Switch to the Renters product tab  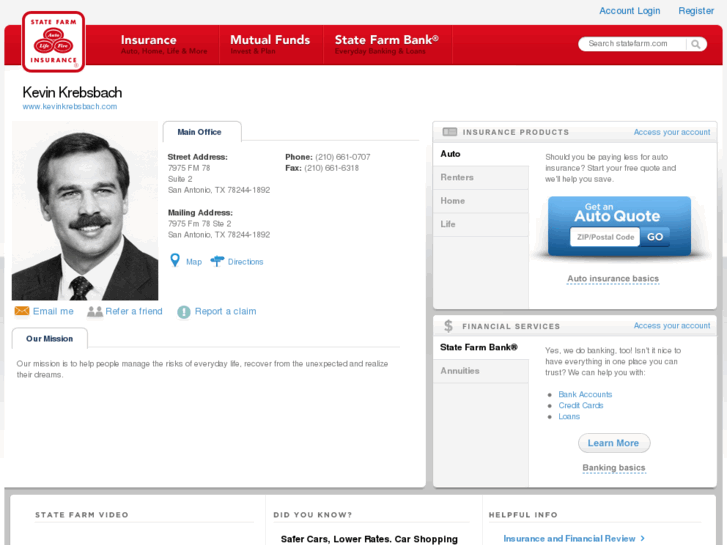(x=481, y=177)
